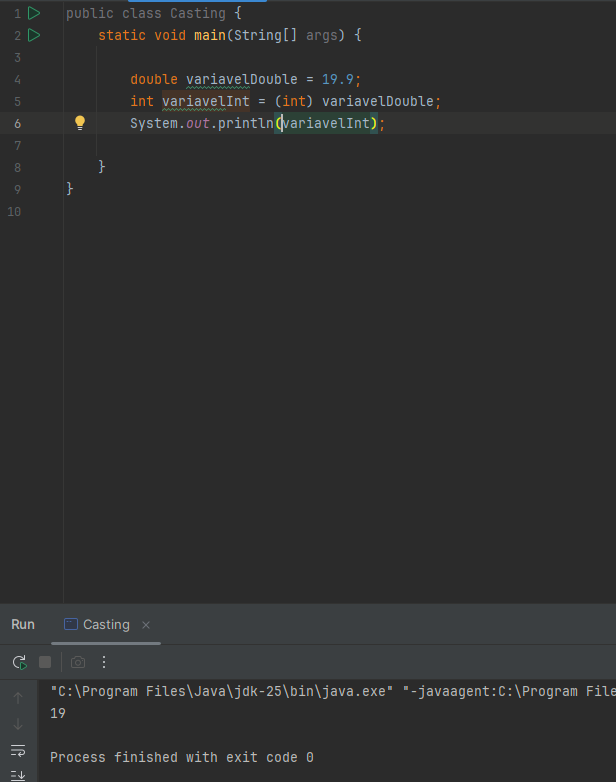The height and width of the screenshot is (782, 616).
Task: Close the Casting run tab
Action: tap(146, 625)
